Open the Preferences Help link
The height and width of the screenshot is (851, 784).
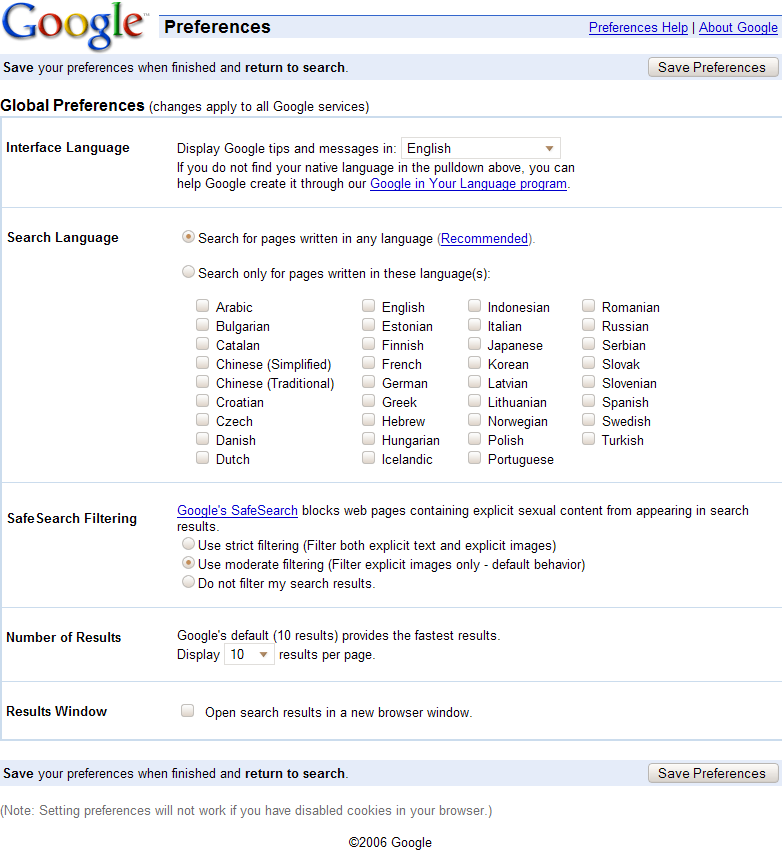tap(638, 28)
